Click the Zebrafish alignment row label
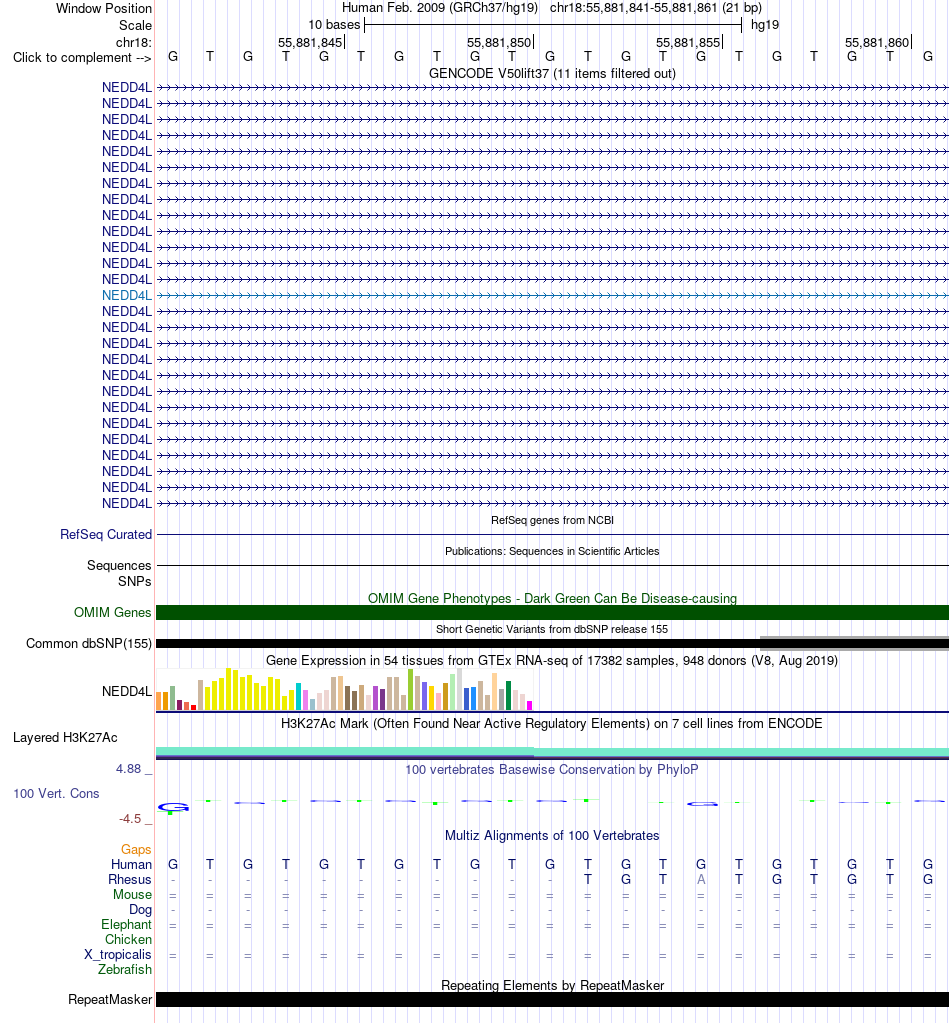The height and width of the screenshot is (1023, 950). 125,970
